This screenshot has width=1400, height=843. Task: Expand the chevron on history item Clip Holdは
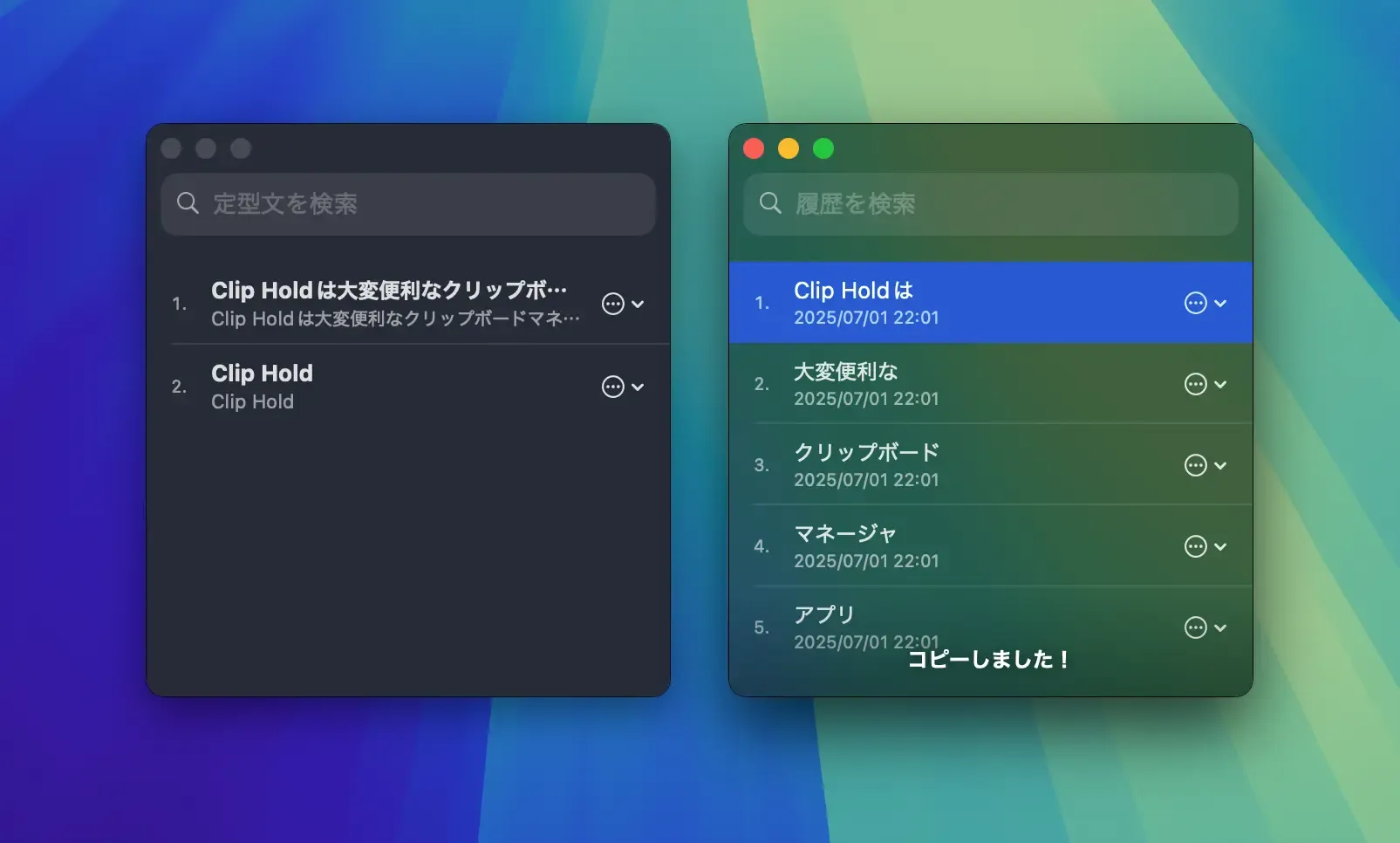[x=1220, y=303]
